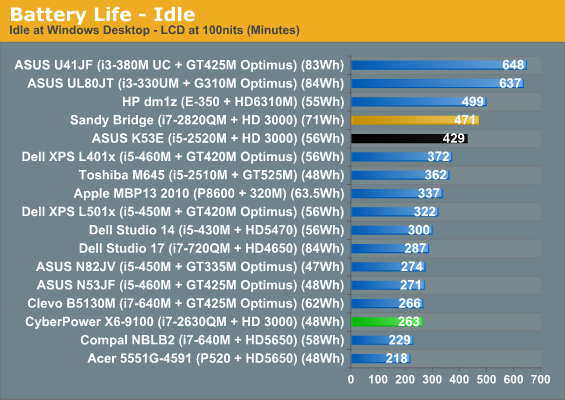Select the Compal NBLB2 label
This screenshot has height=400, width=565.
point(213,341)
